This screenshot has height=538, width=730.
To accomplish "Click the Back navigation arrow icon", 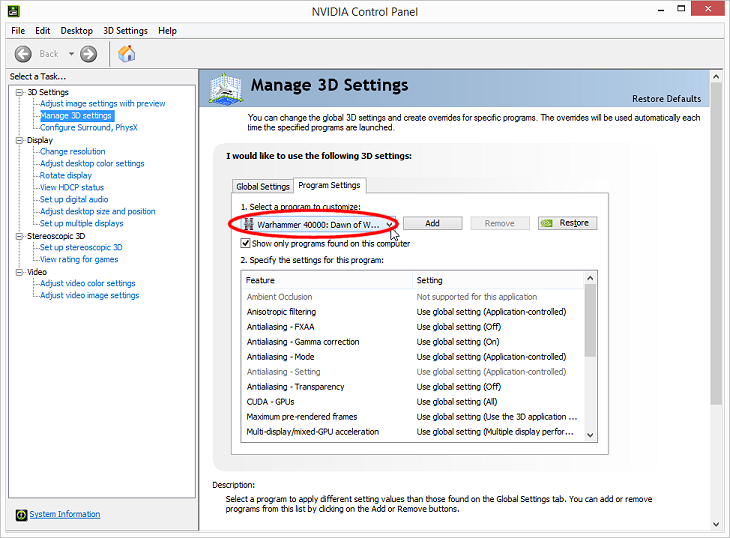I will coord(23,54).
